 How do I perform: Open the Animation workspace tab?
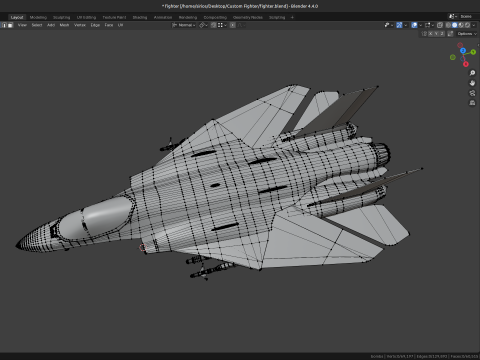click(x=163, y=17)
